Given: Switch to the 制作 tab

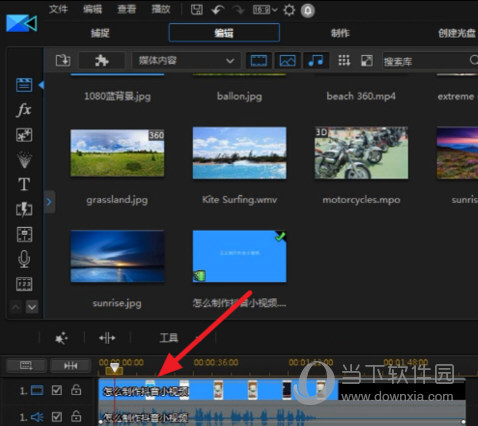Looking at the screenshot, I should [x=340, y=33].
